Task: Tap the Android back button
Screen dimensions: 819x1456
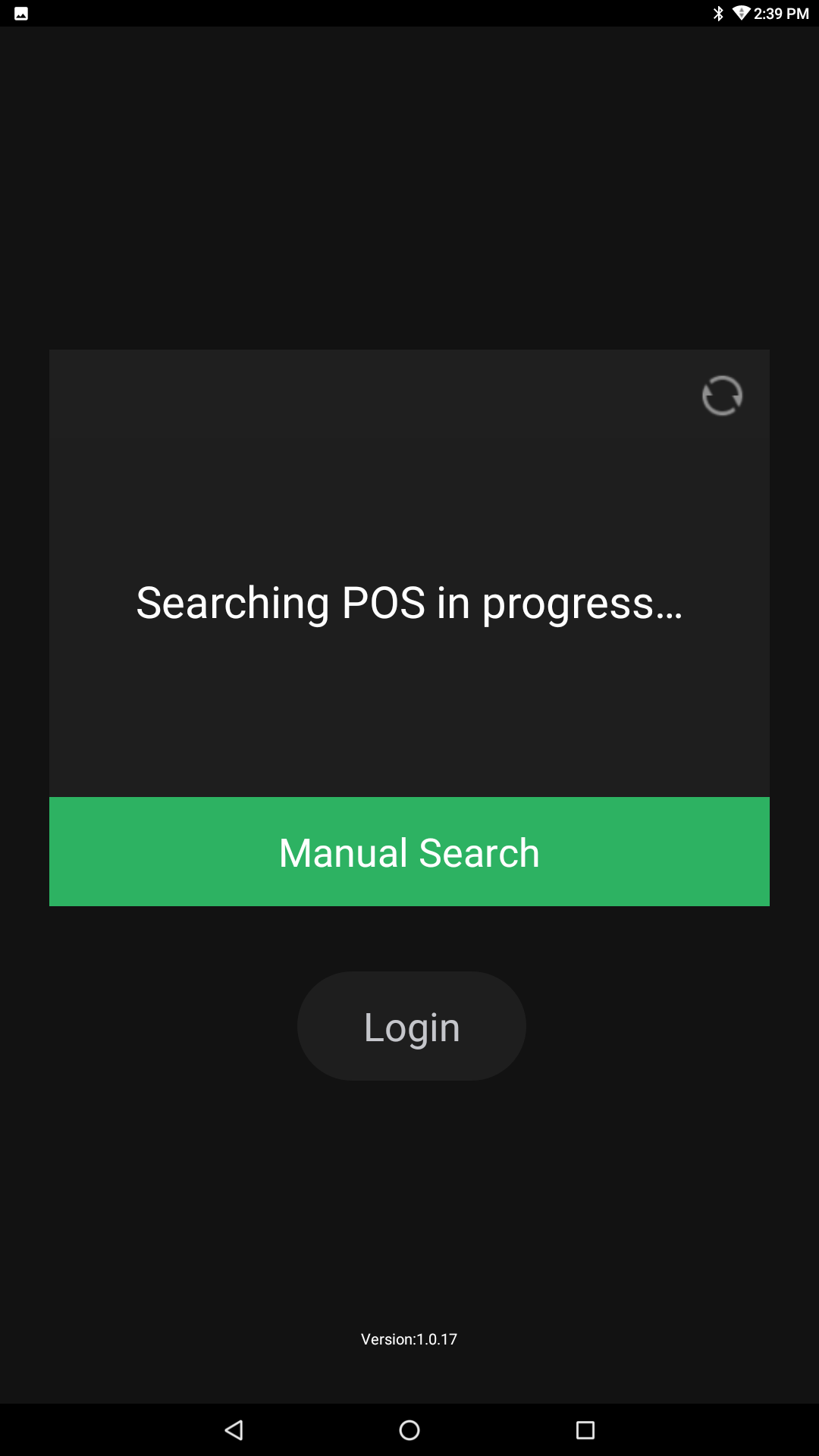Action: pyautogui.click(x=234, y=1430)
